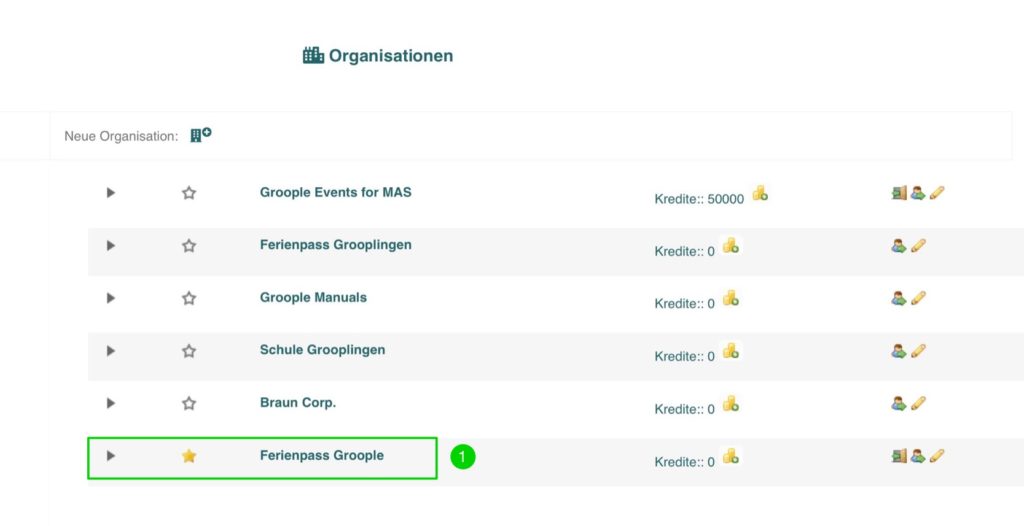This screenshot has height=526, width=1024.
Task: Add credits to Schule Grooplingen
Action: tap(731, 351)
